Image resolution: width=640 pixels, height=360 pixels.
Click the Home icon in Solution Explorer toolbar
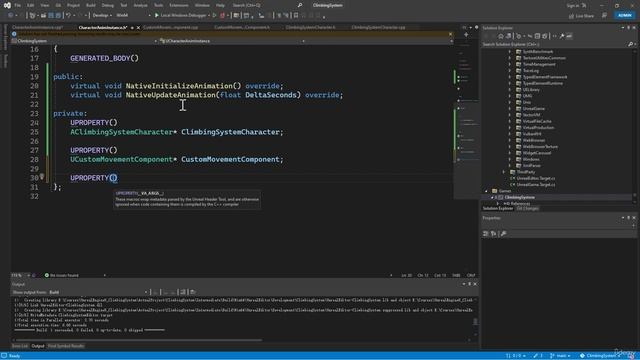click(x=501, y=36)
